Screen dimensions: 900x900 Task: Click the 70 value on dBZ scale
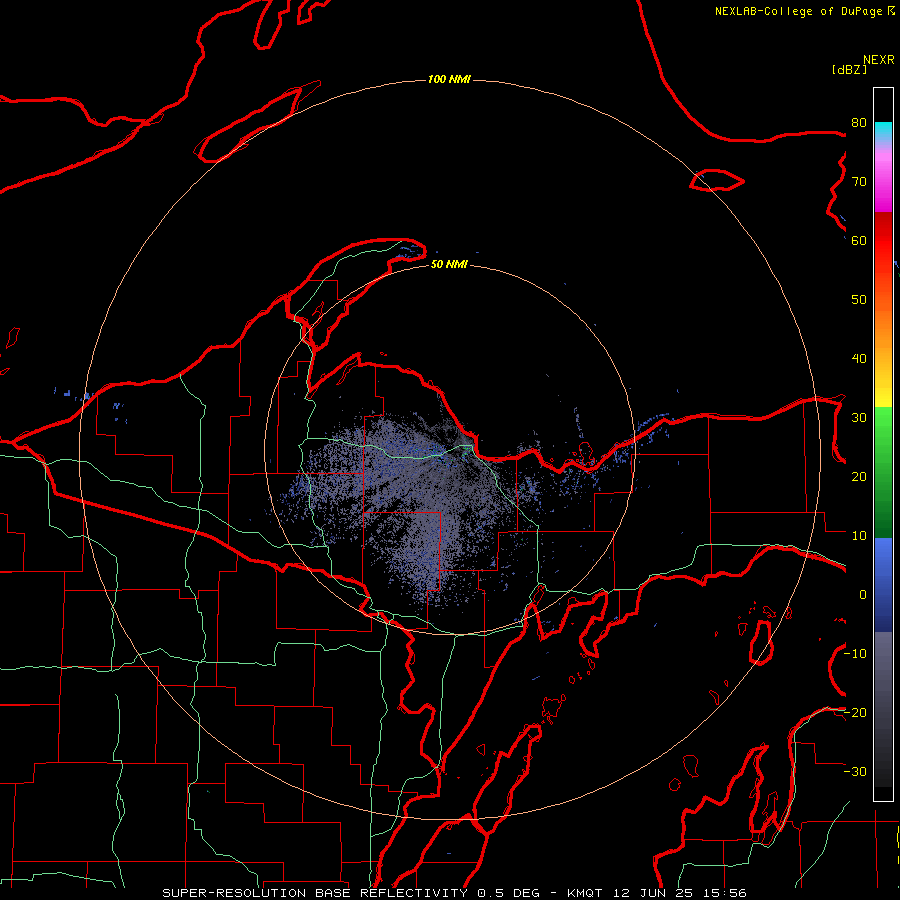859,182
